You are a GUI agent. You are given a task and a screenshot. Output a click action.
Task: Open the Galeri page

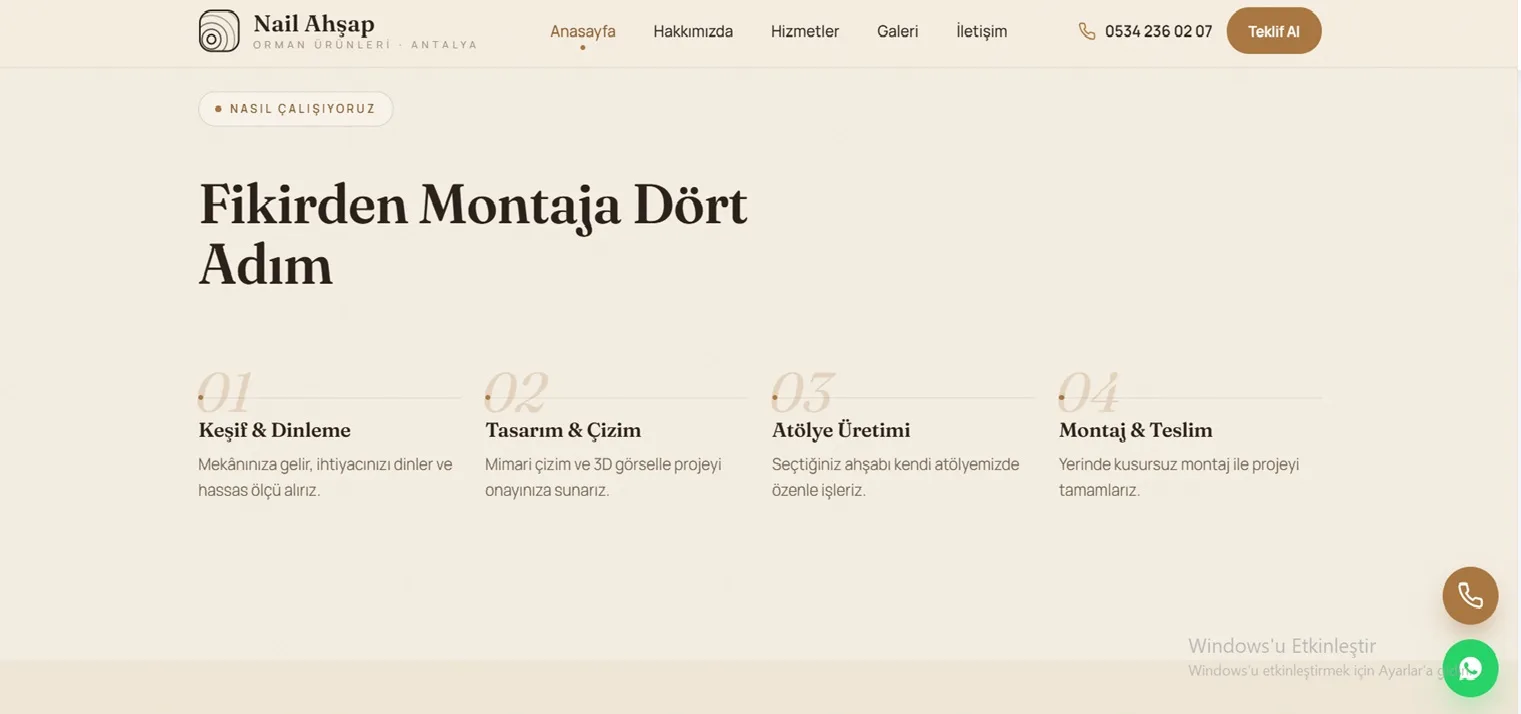[897, 31]
